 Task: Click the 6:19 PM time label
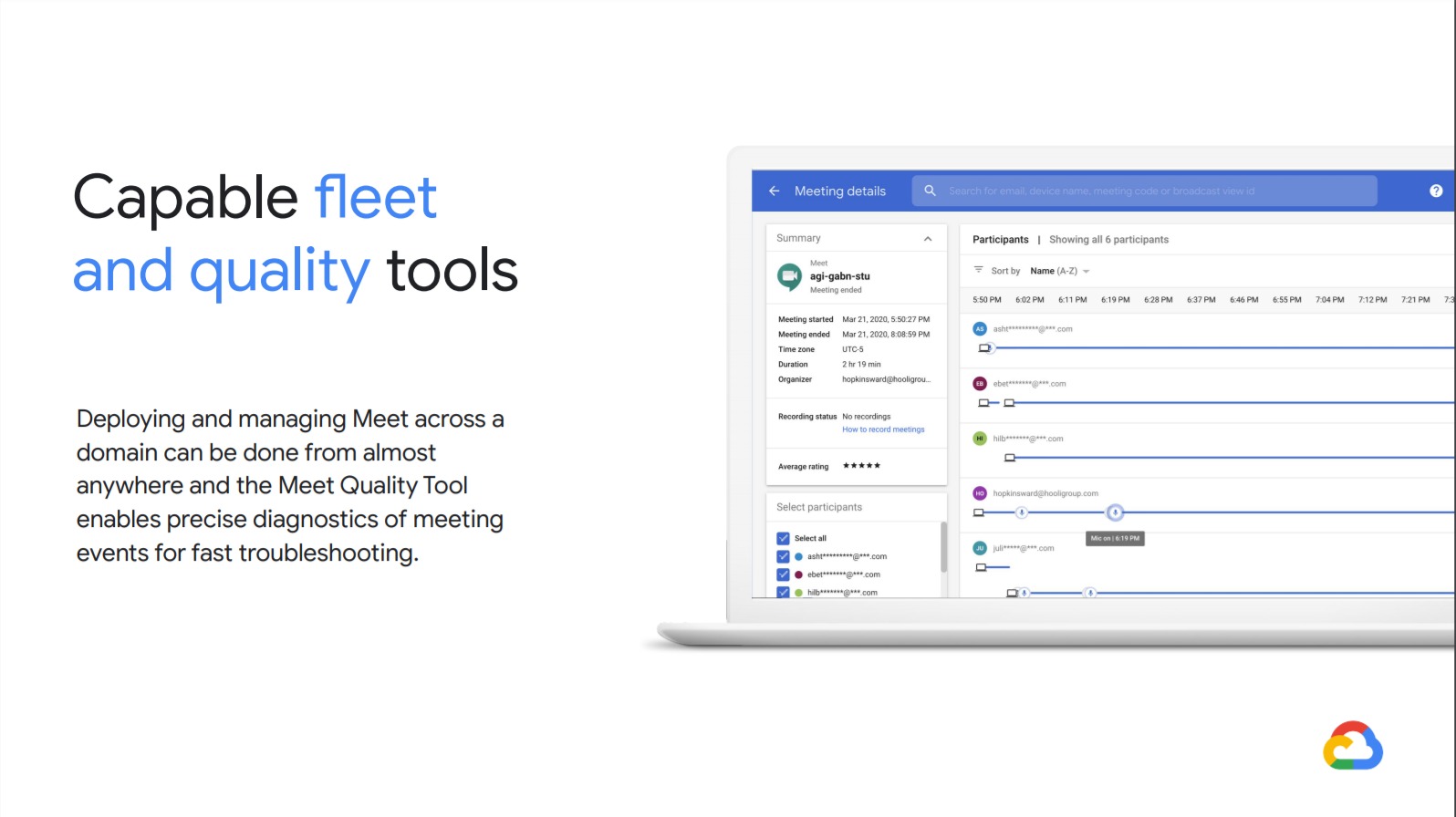click(1115, 299)
